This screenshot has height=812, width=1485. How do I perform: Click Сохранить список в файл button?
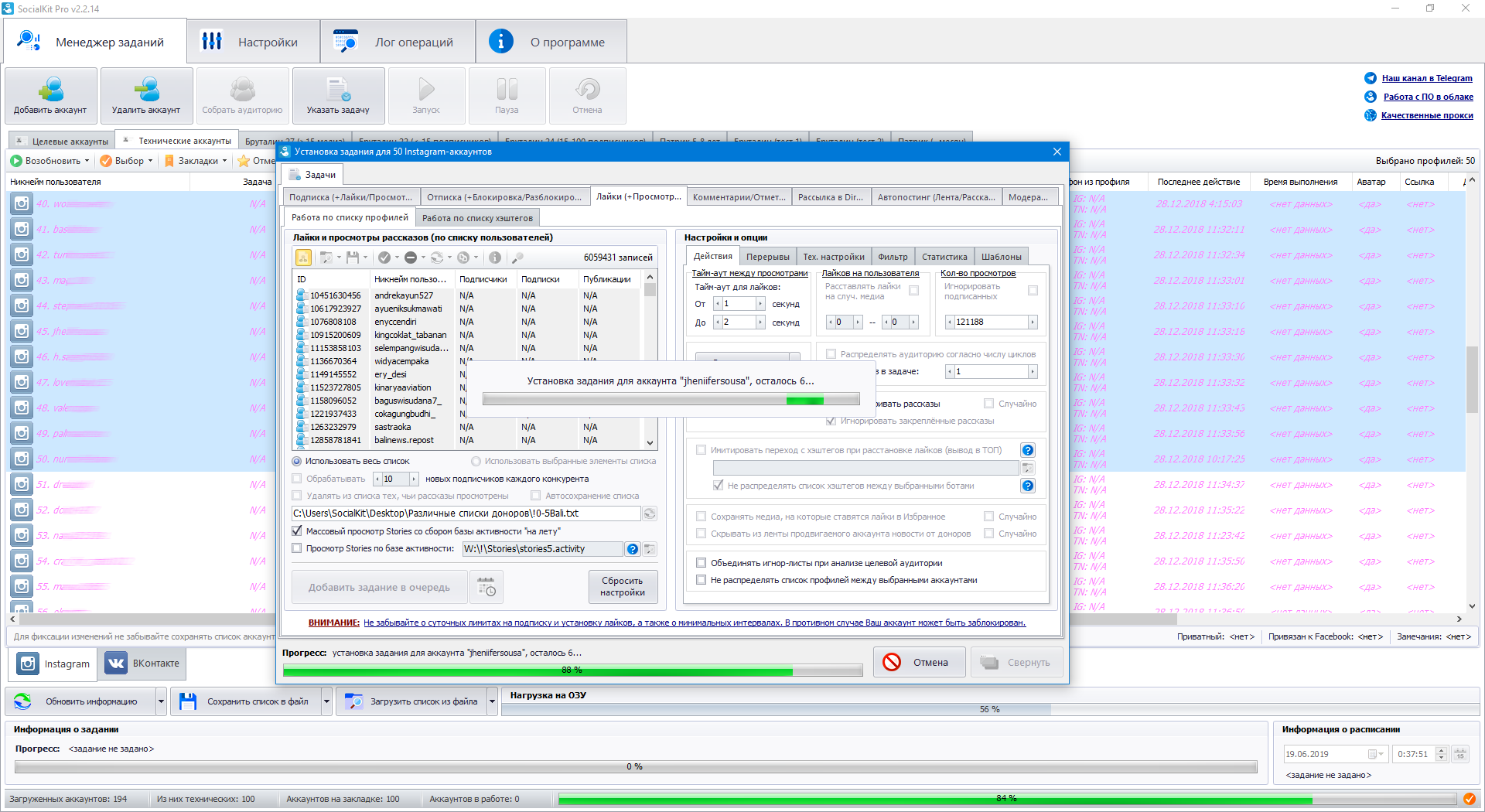(245, 701)
